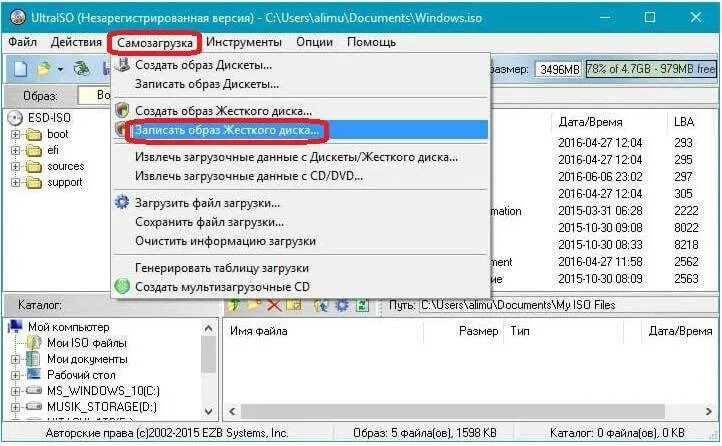The height and width of the screenshot is (446, 722).
Task: Choose Извлечь загрузочные данные с Дискеты/Жесткого диска
Action: click(301, 157)
